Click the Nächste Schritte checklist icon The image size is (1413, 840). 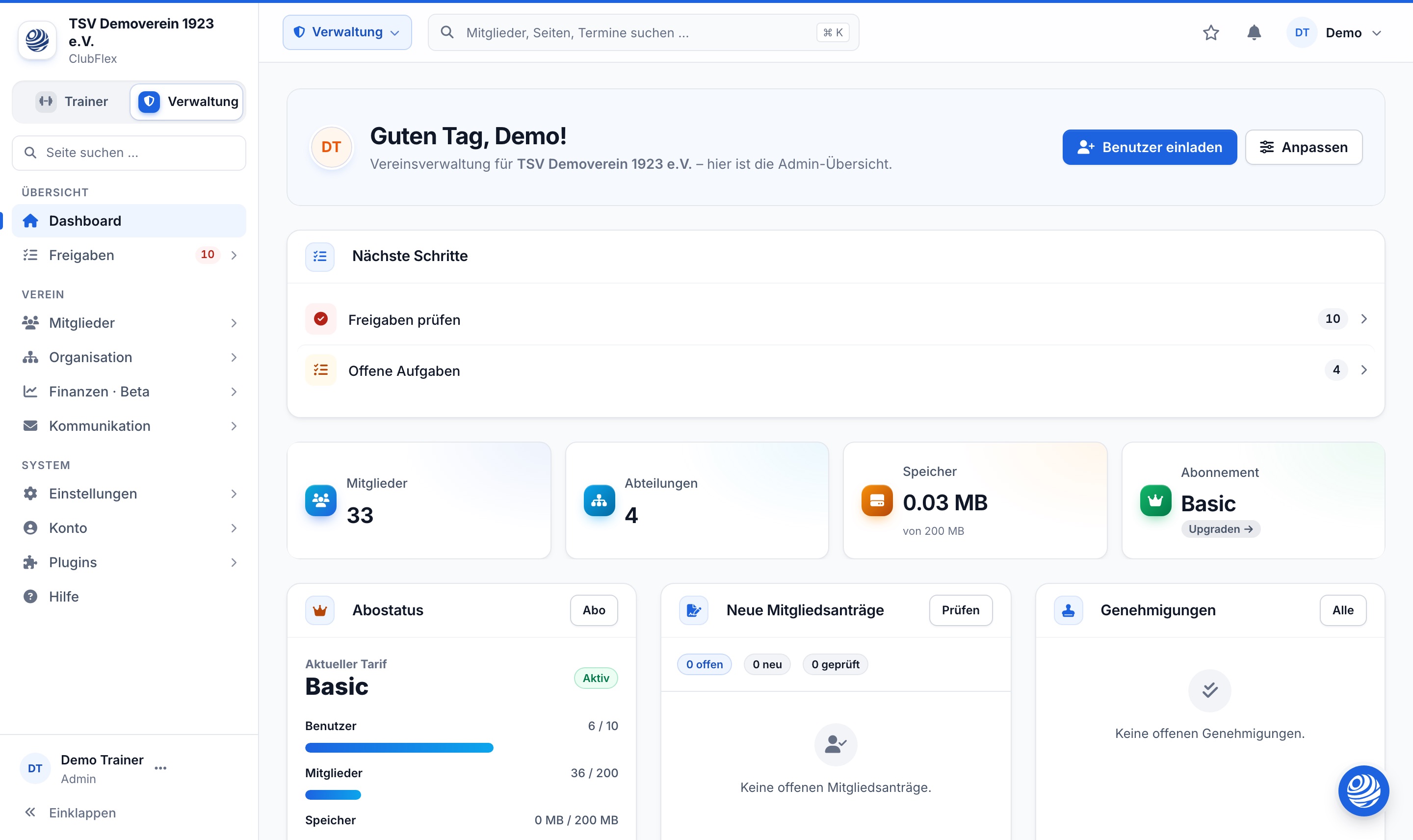pos(320,257)
